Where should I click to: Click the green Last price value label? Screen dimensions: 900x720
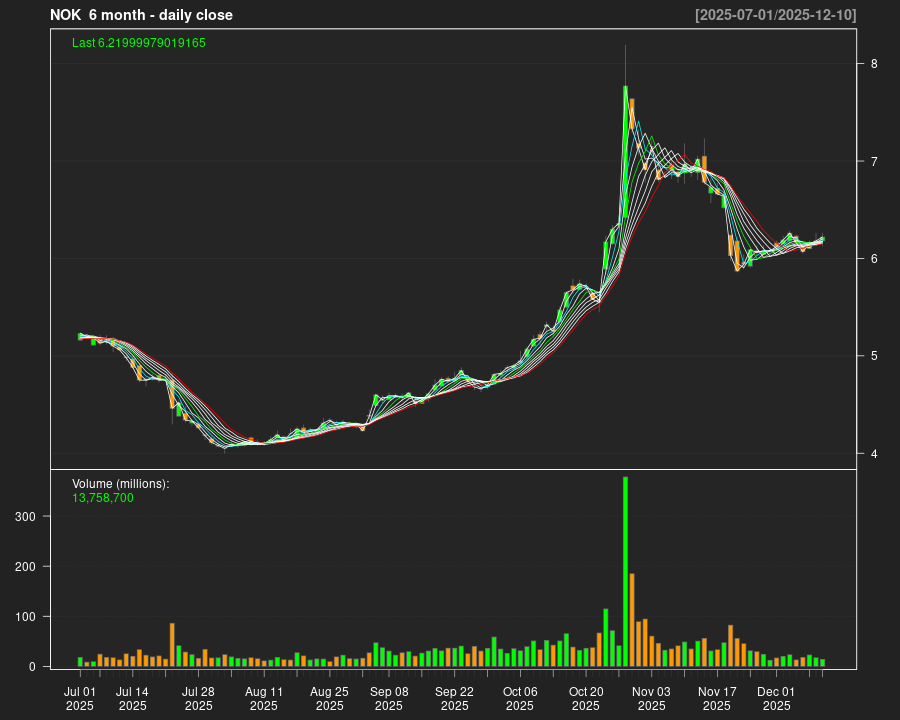(139, 43)
